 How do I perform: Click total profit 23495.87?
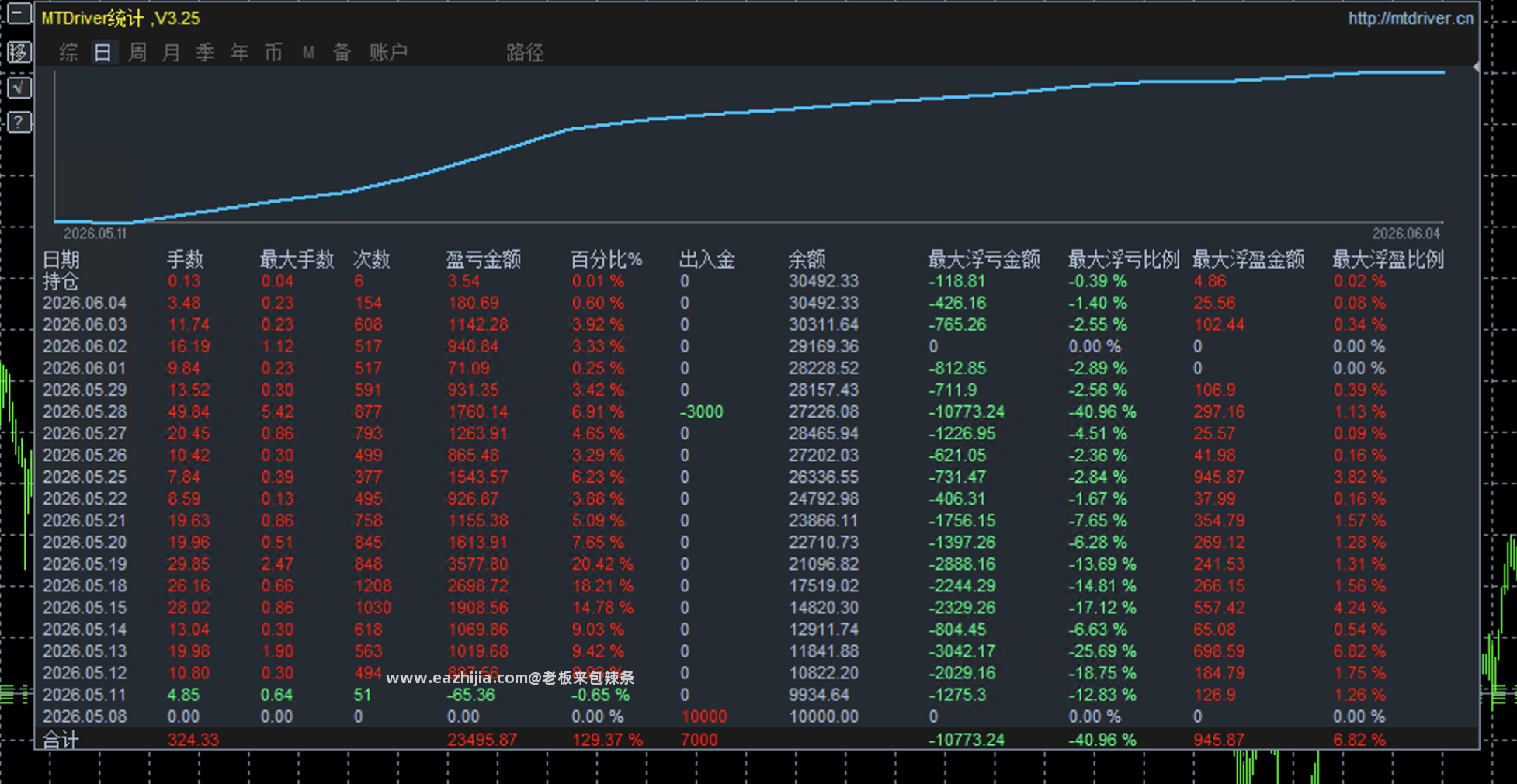pyautogui.click(x=482, y=740)
